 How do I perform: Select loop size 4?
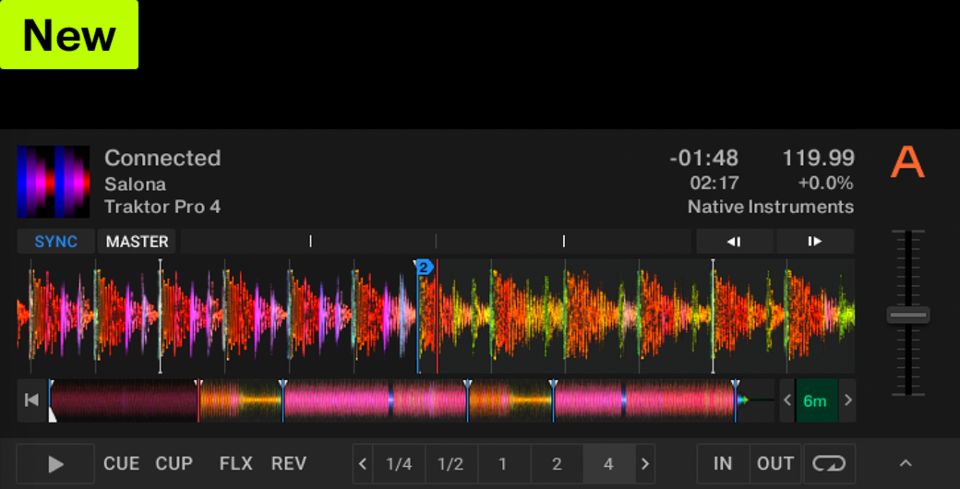pyautogui.click(x=608, y=464)
